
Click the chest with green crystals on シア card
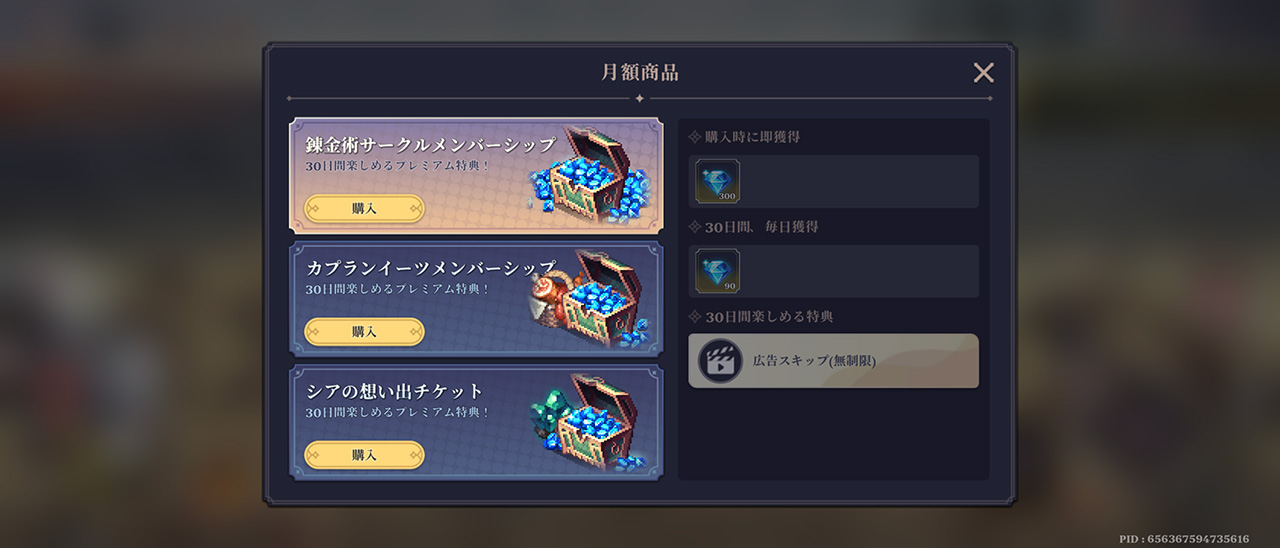tap(591, 422)
